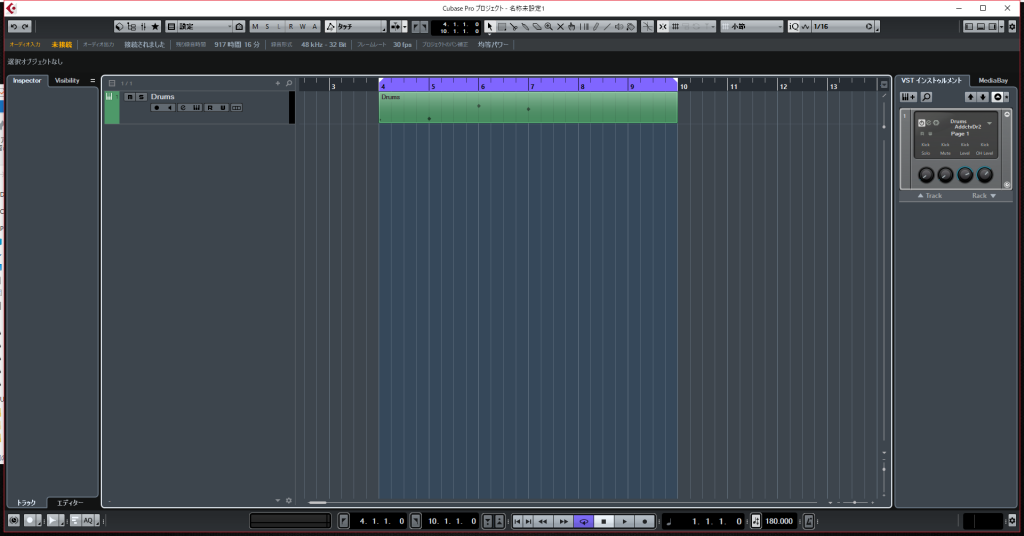Click the Redo arrow in the toolbar

point(25,27)
